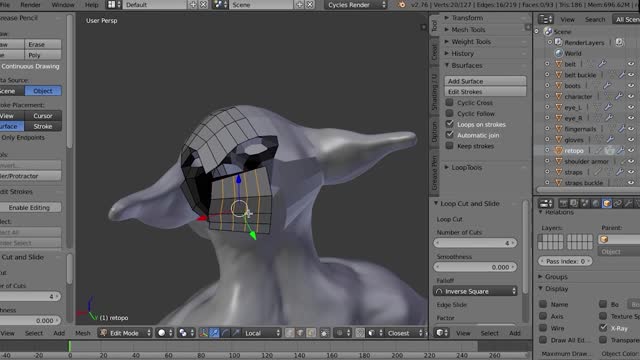Switch to Constraints chain-link tab
The image size is (640, 360).
(x=618, y=203)
